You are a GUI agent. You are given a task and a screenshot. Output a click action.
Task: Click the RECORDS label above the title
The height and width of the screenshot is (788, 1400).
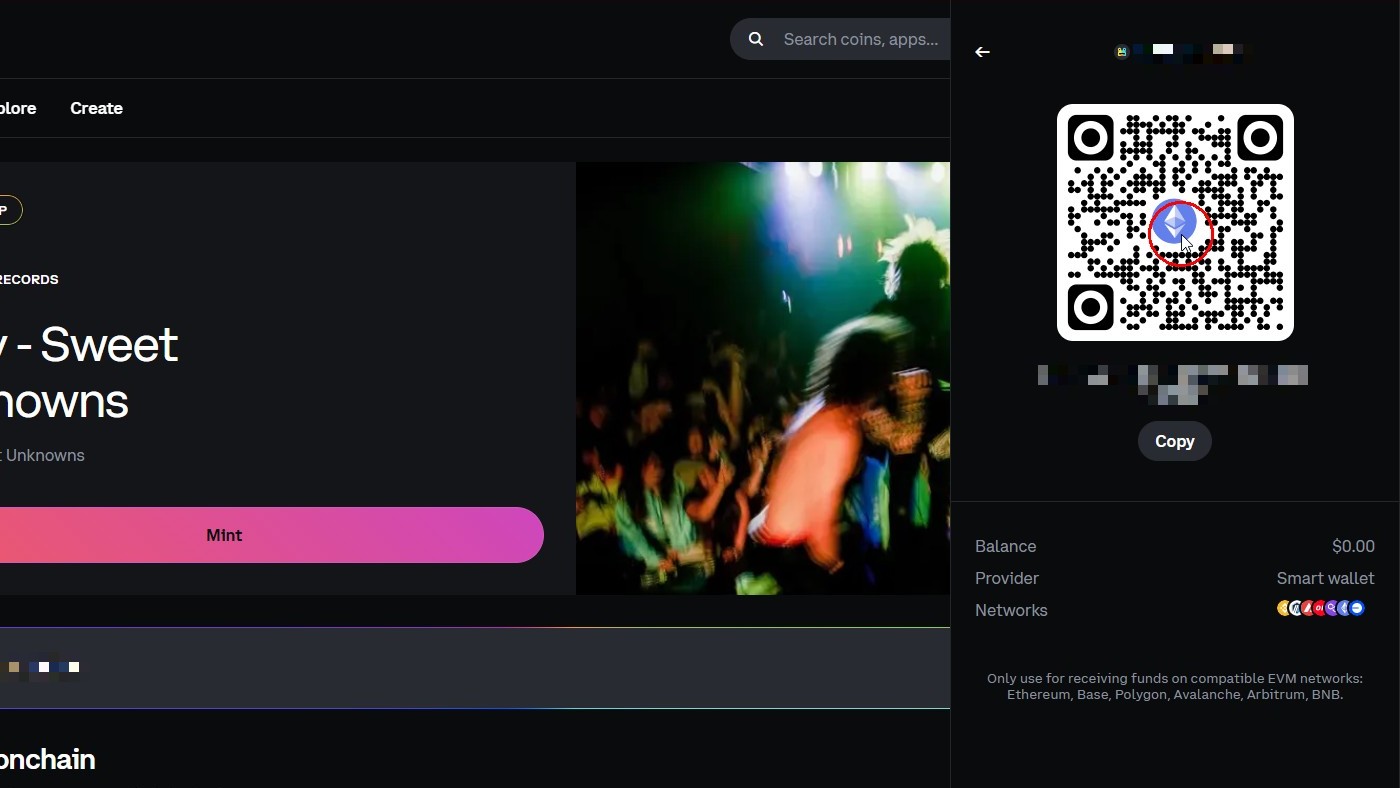29,279
